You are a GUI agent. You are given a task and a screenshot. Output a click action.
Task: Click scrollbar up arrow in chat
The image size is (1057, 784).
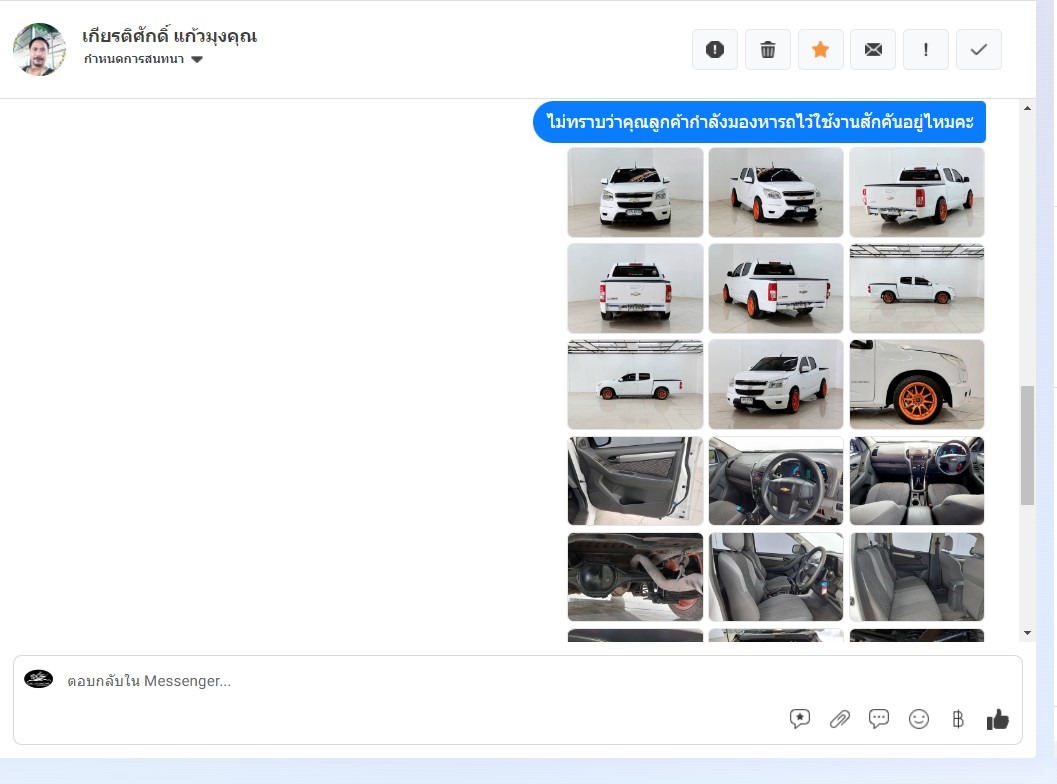(x=1027, y=108)
